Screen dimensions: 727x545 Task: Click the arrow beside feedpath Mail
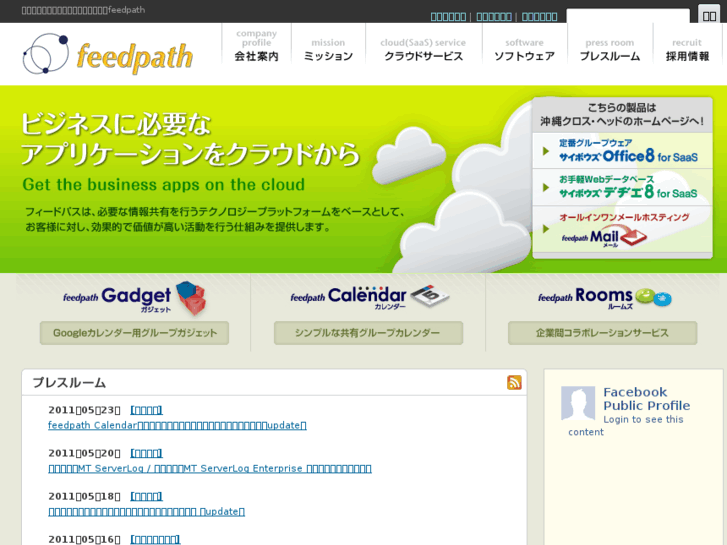[x=546, y=229]
